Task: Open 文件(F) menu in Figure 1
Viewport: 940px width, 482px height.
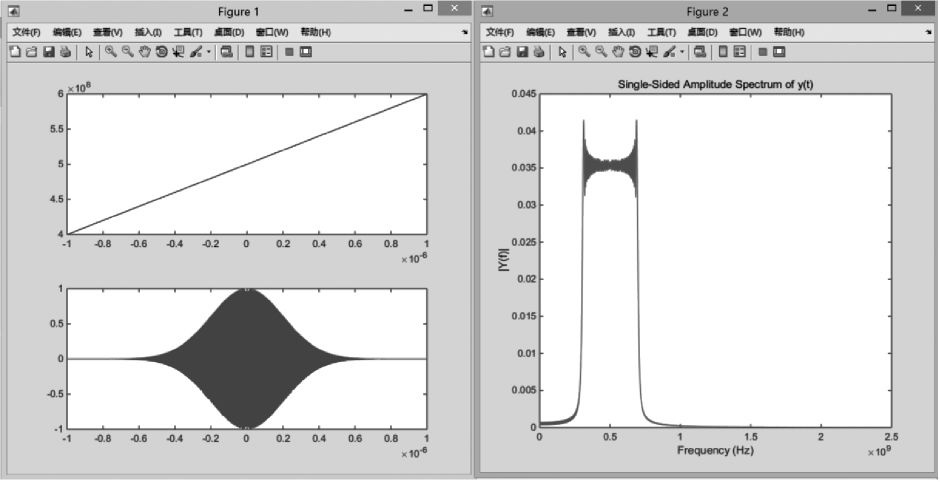Action: point(26,32)
